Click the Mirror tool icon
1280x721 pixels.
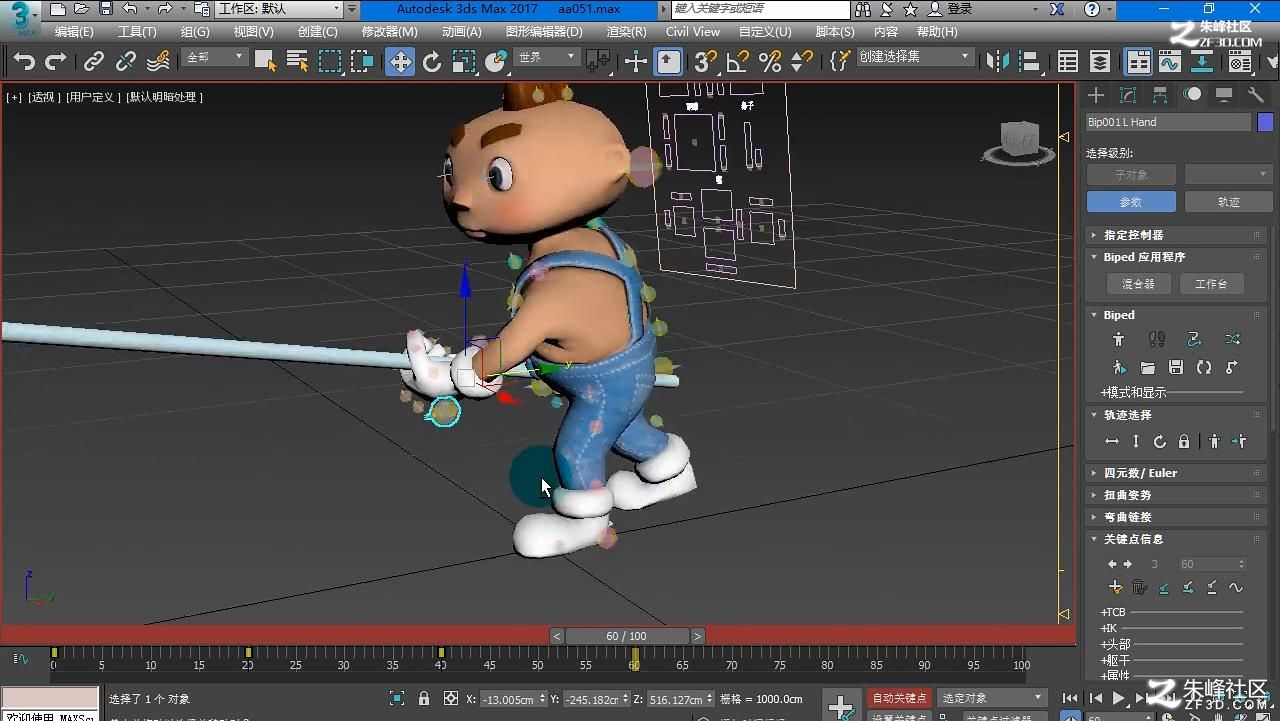pyautogui.click(x=998, y=62)
